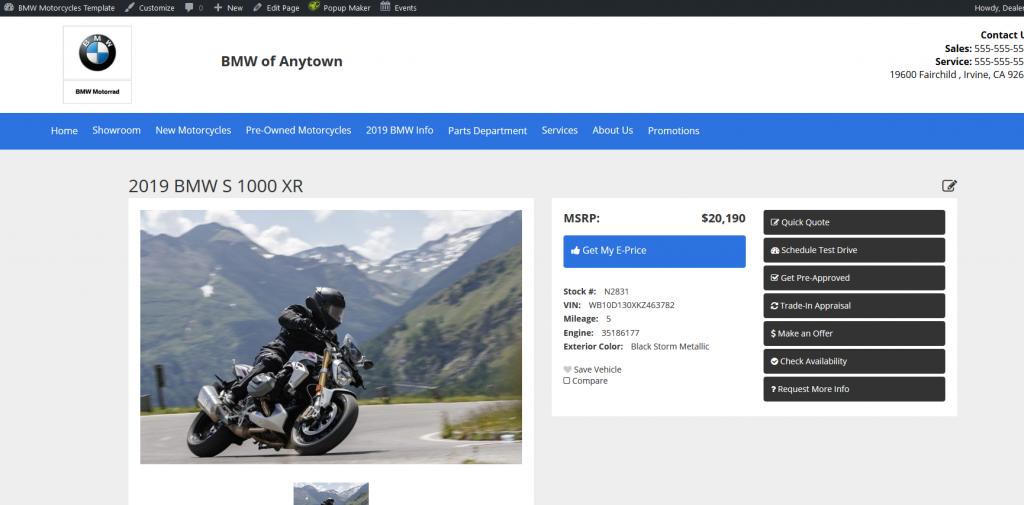1024x505 pixels.
Task: Select the small motorcycle thumbnail below photo
Action: (331, 494)
